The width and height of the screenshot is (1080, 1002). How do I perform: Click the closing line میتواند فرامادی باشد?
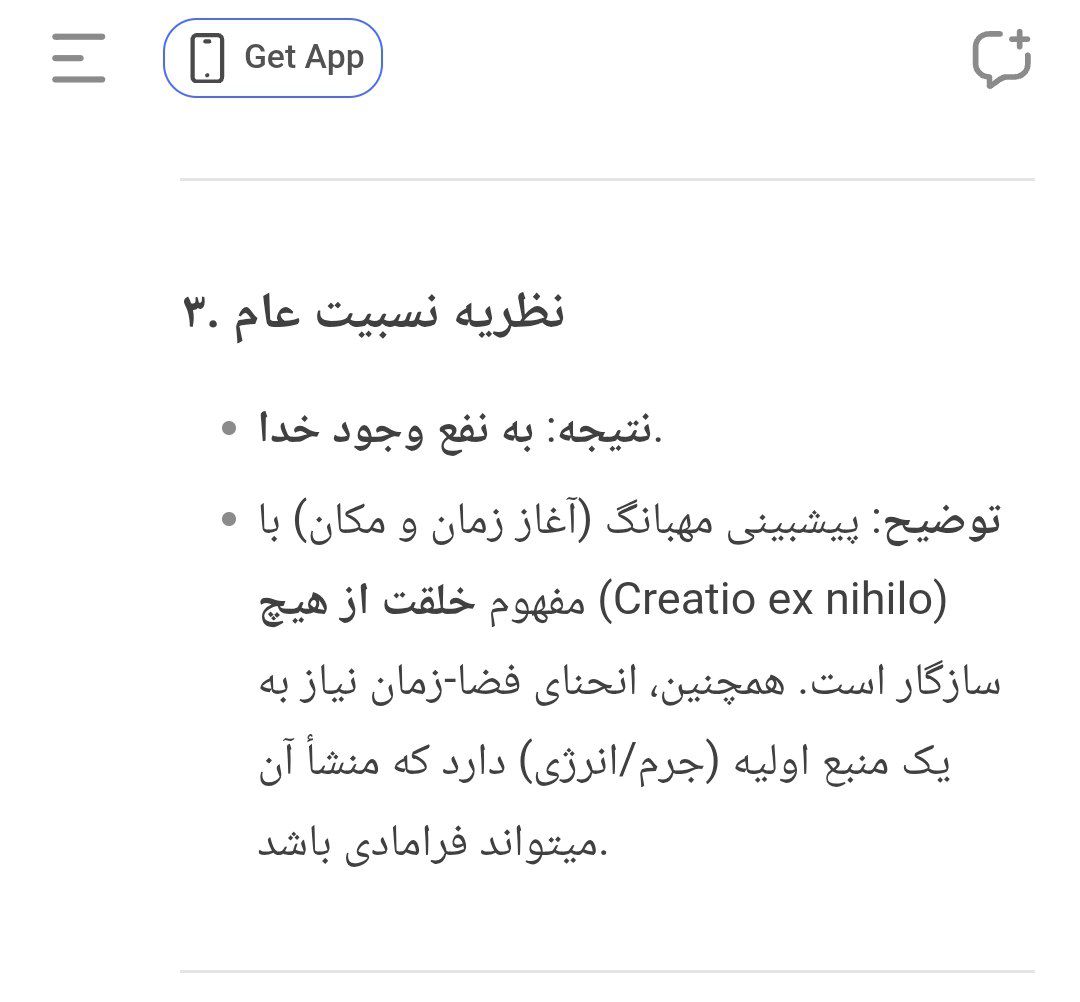point(433,843)
